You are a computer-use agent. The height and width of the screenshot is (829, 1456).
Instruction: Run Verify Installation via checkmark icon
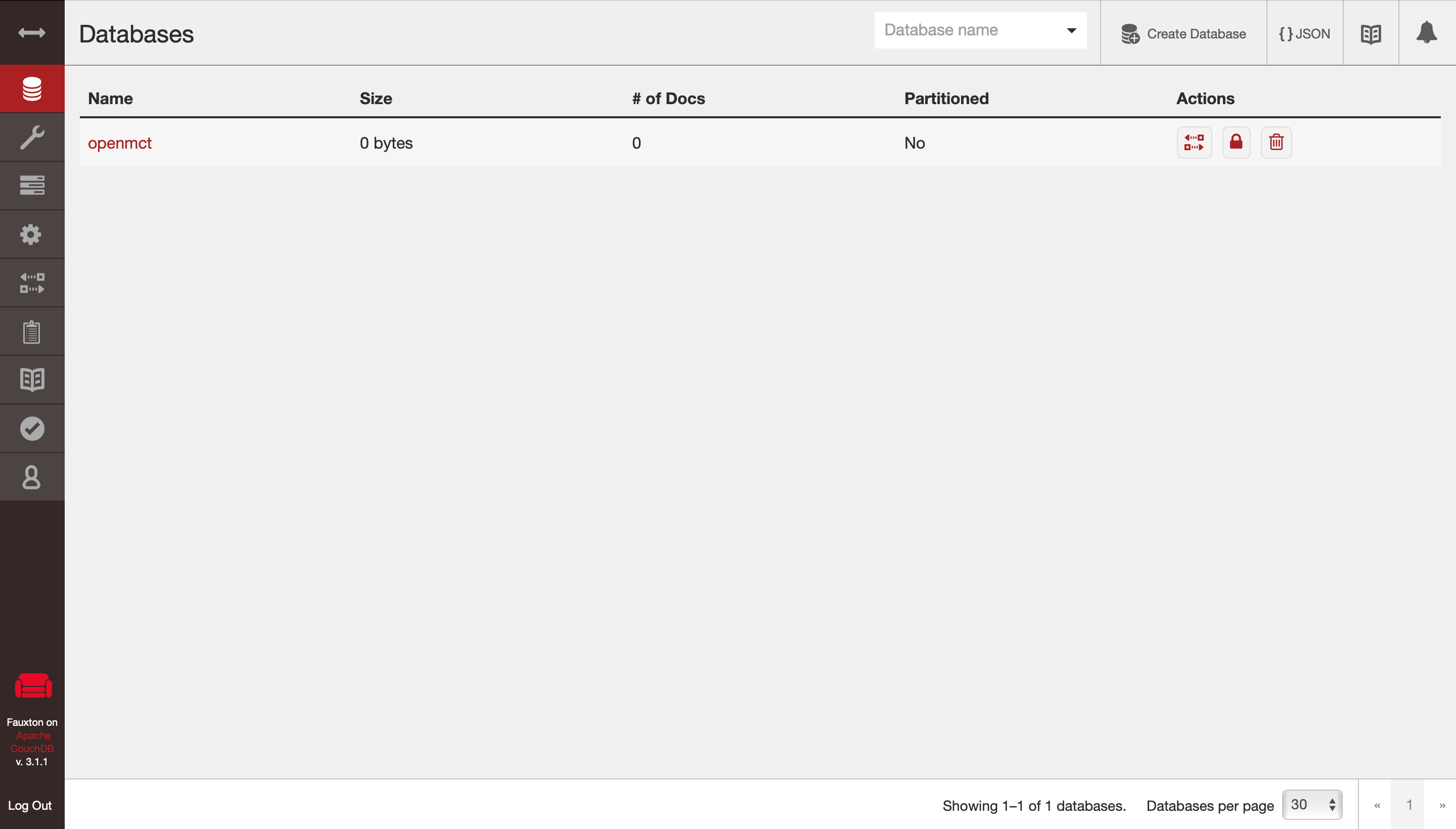coord(31,428)
